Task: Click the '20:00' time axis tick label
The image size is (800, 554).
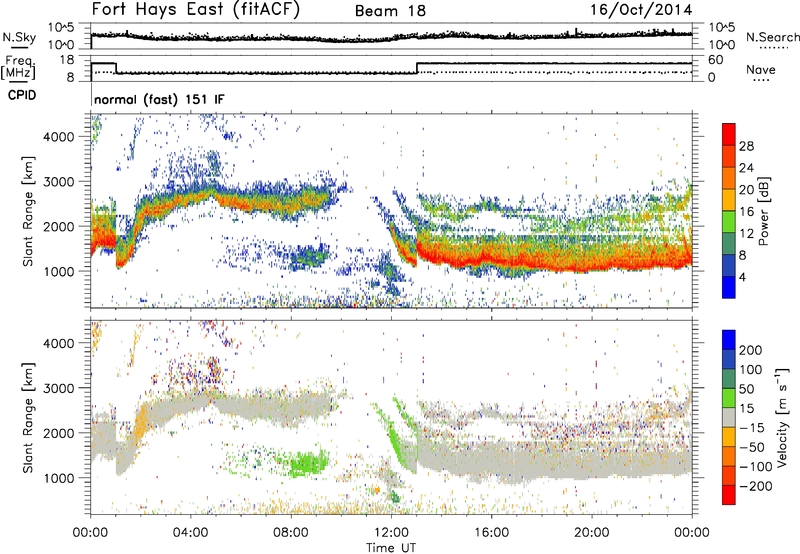Action: [592, 532]
